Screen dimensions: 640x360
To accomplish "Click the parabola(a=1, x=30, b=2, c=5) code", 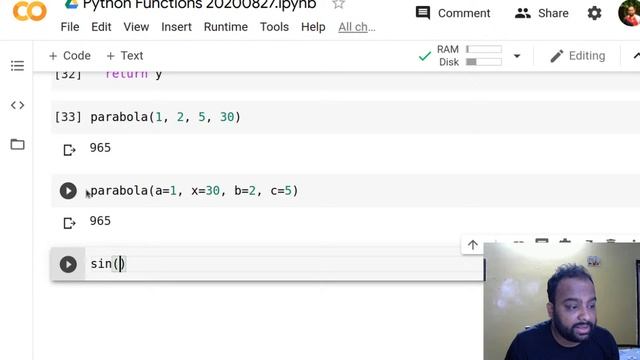I will click(194, 191).
